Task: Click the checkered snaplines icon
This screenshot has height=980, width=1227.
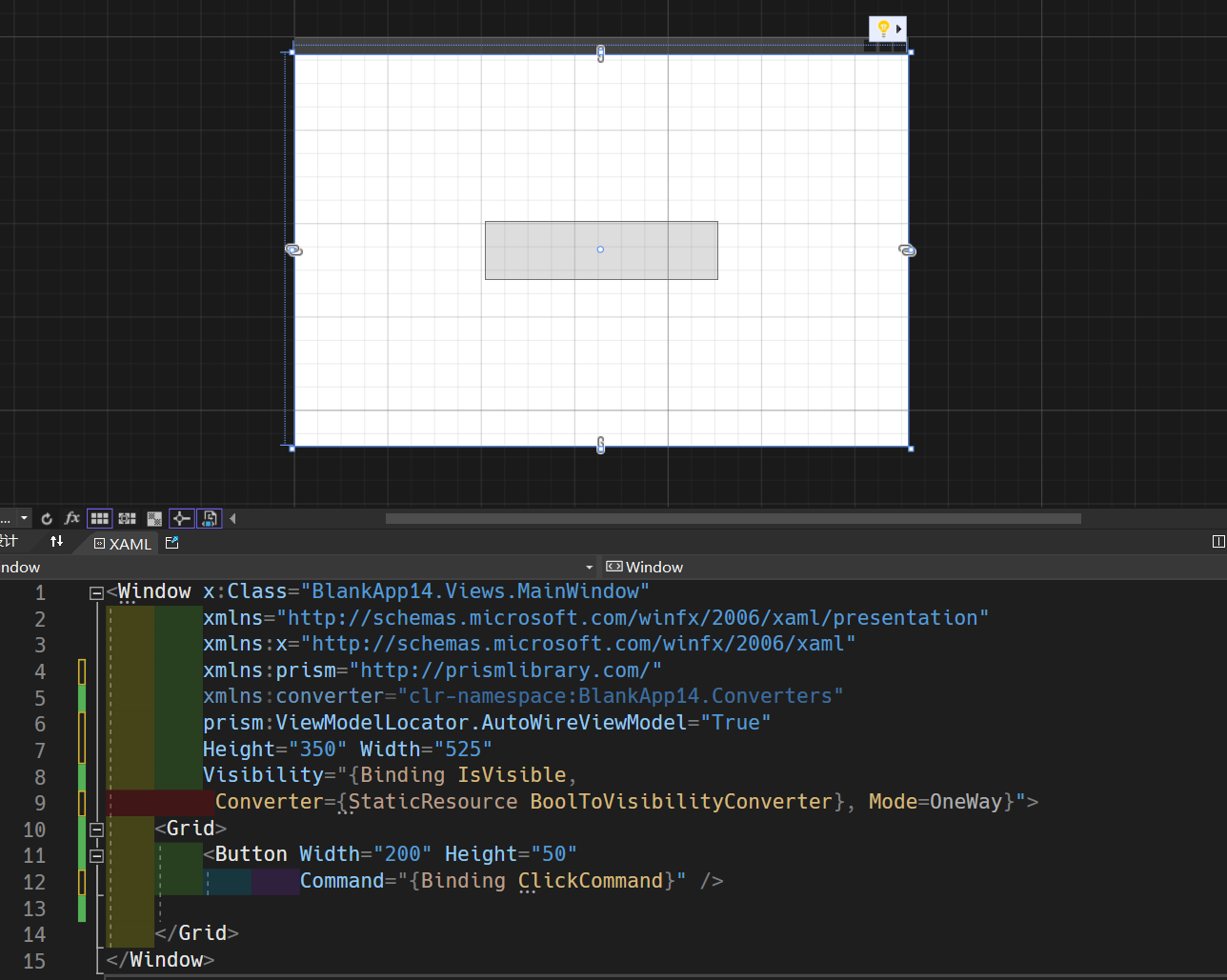Action: pyautogui.click(x=154, y=518)
